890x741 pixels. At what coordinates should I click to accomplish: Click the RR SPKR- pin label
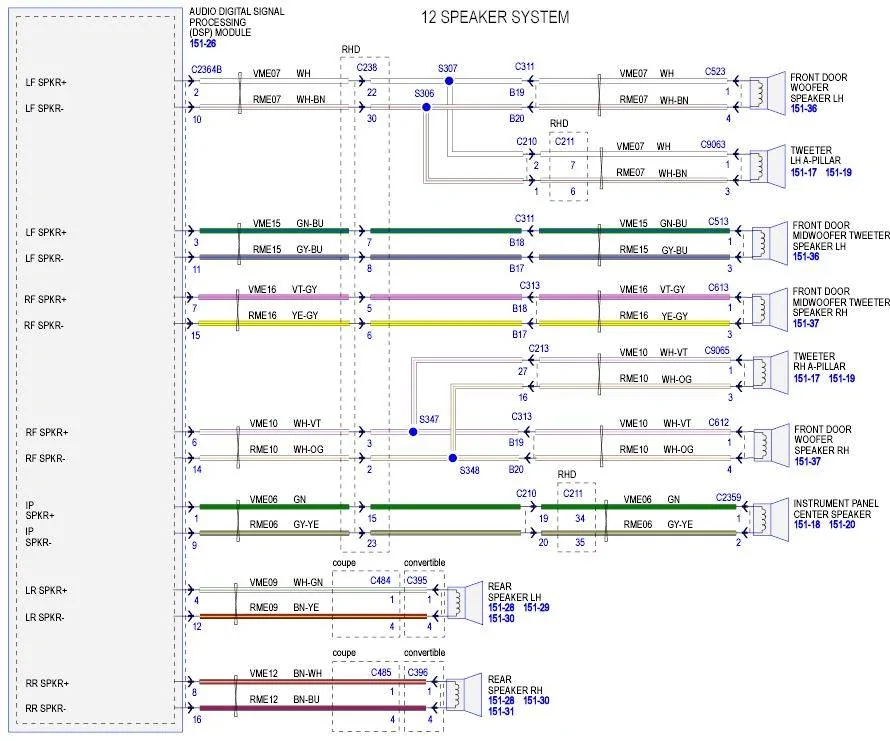point(45,709)
